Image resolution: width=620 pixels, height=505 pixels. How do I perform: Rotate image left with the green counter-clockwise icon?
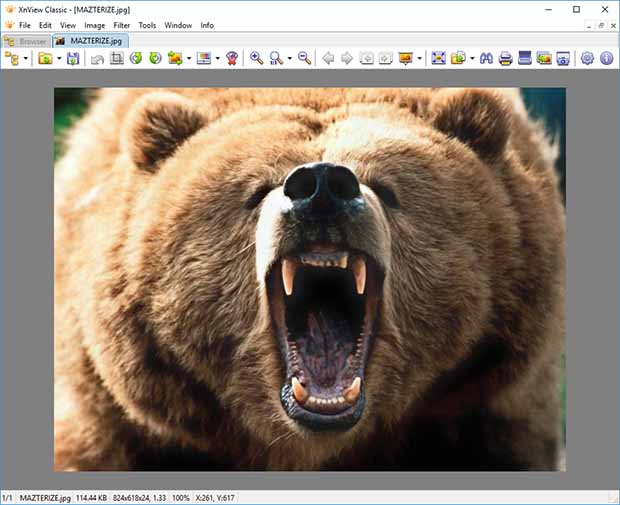pyautogui.click(x=136, y=59)
